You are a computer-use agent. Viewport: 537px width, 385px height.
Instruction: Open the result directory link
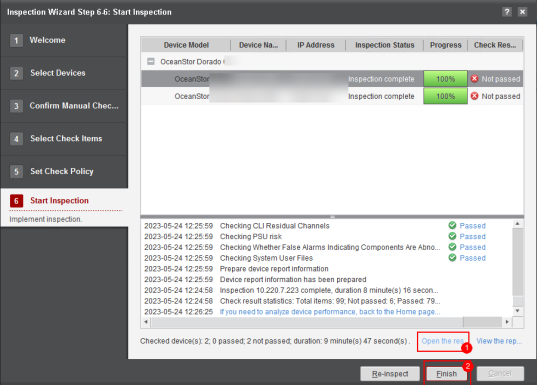(442, 341)
